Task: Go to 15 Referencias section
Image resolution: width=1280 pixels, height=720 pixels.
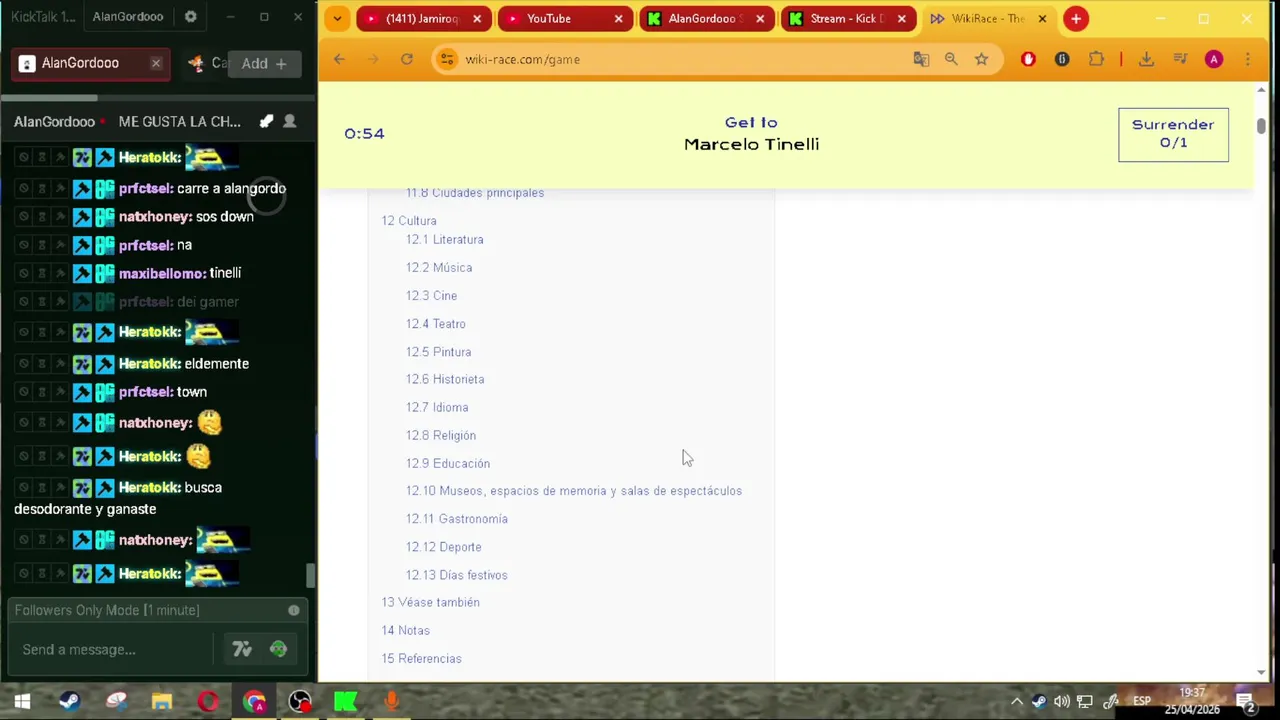Action: coord(422,659)
